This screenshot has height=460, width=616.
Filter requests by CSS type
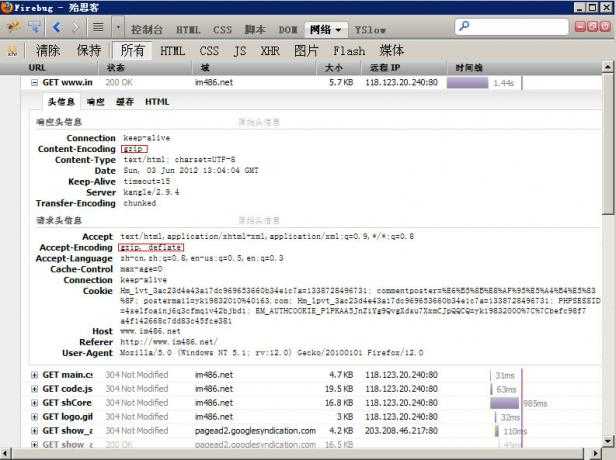pyautogui.click(x=209, y=51)
